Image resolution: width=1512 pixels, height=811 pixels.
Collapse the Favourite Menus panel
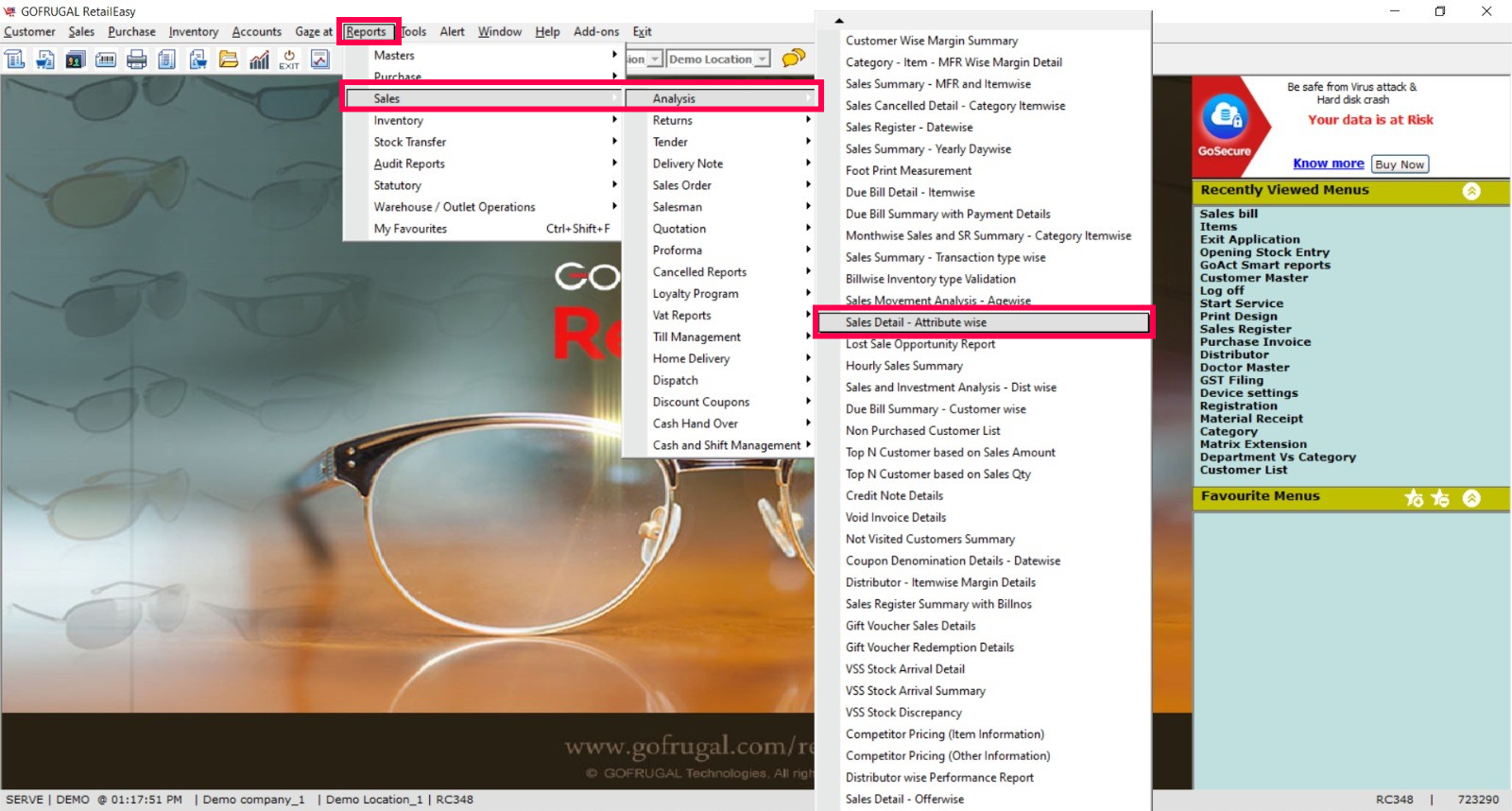coord(1471,498)
